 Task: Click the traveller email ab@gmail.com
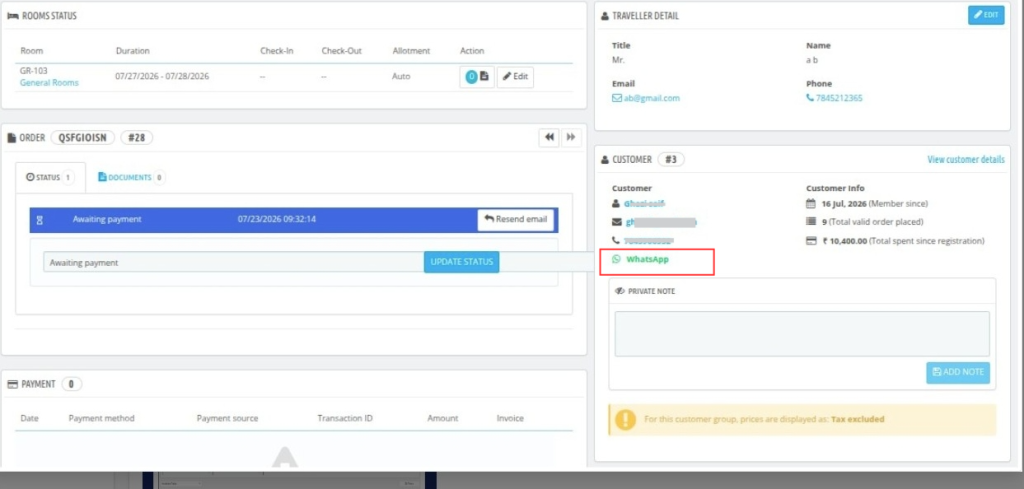pyautogui.click(x=646, y=98)
